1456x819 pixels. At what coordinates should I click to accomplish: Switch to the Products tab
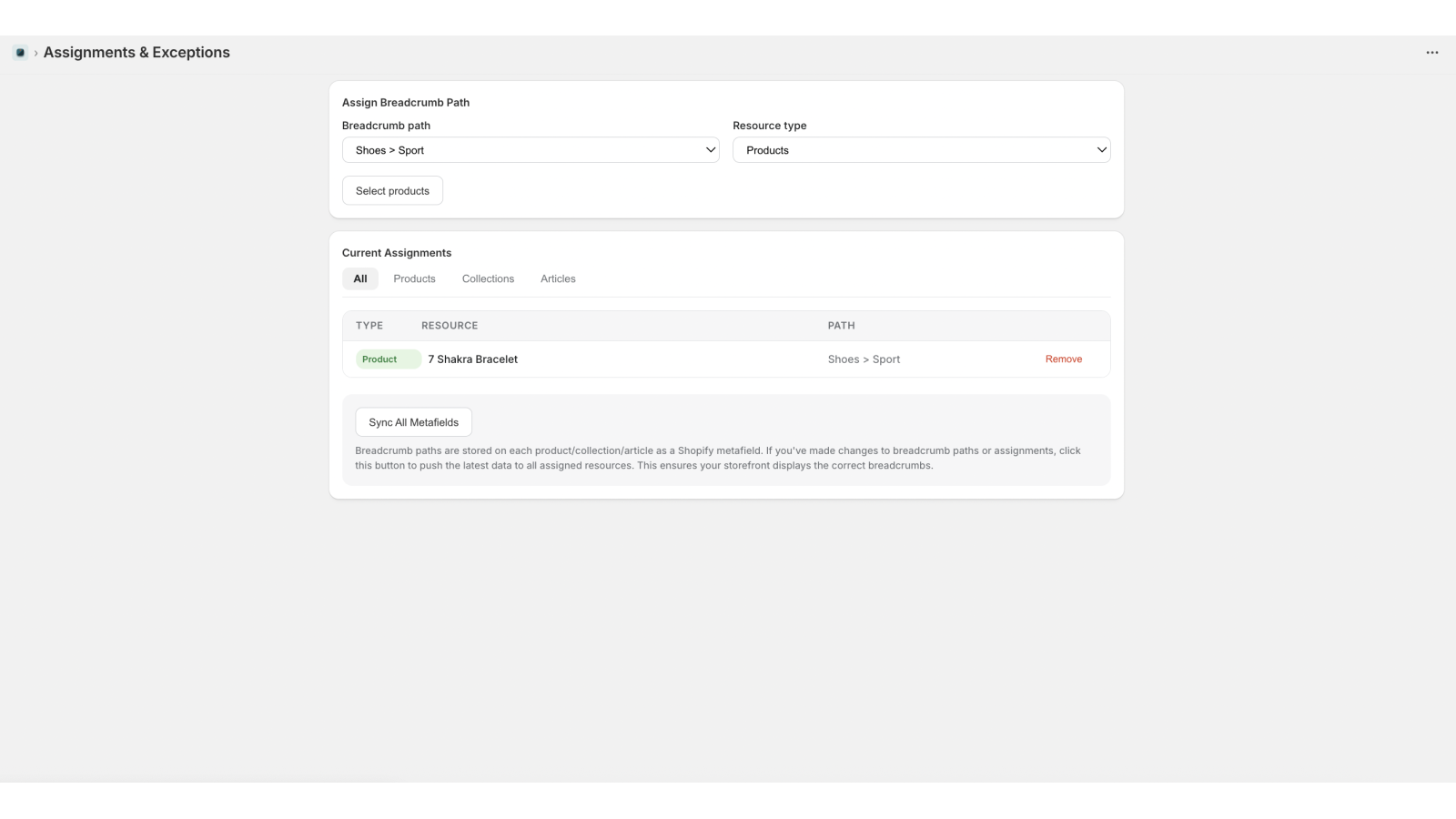point(414,278)
